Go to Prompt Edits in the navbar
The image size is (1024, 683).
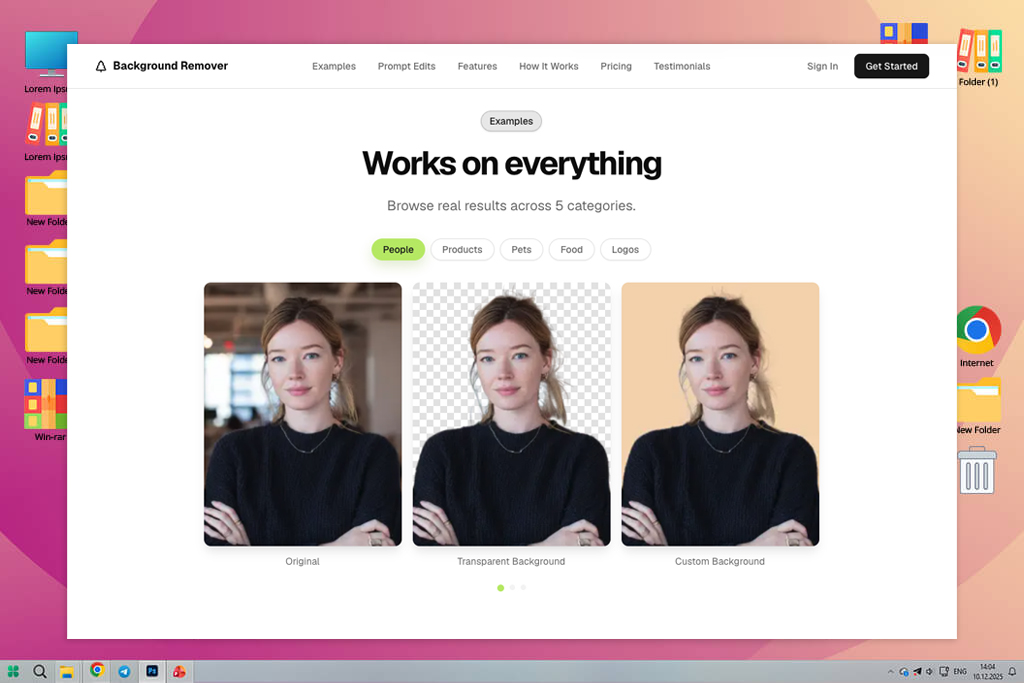(x=406, y=66)
